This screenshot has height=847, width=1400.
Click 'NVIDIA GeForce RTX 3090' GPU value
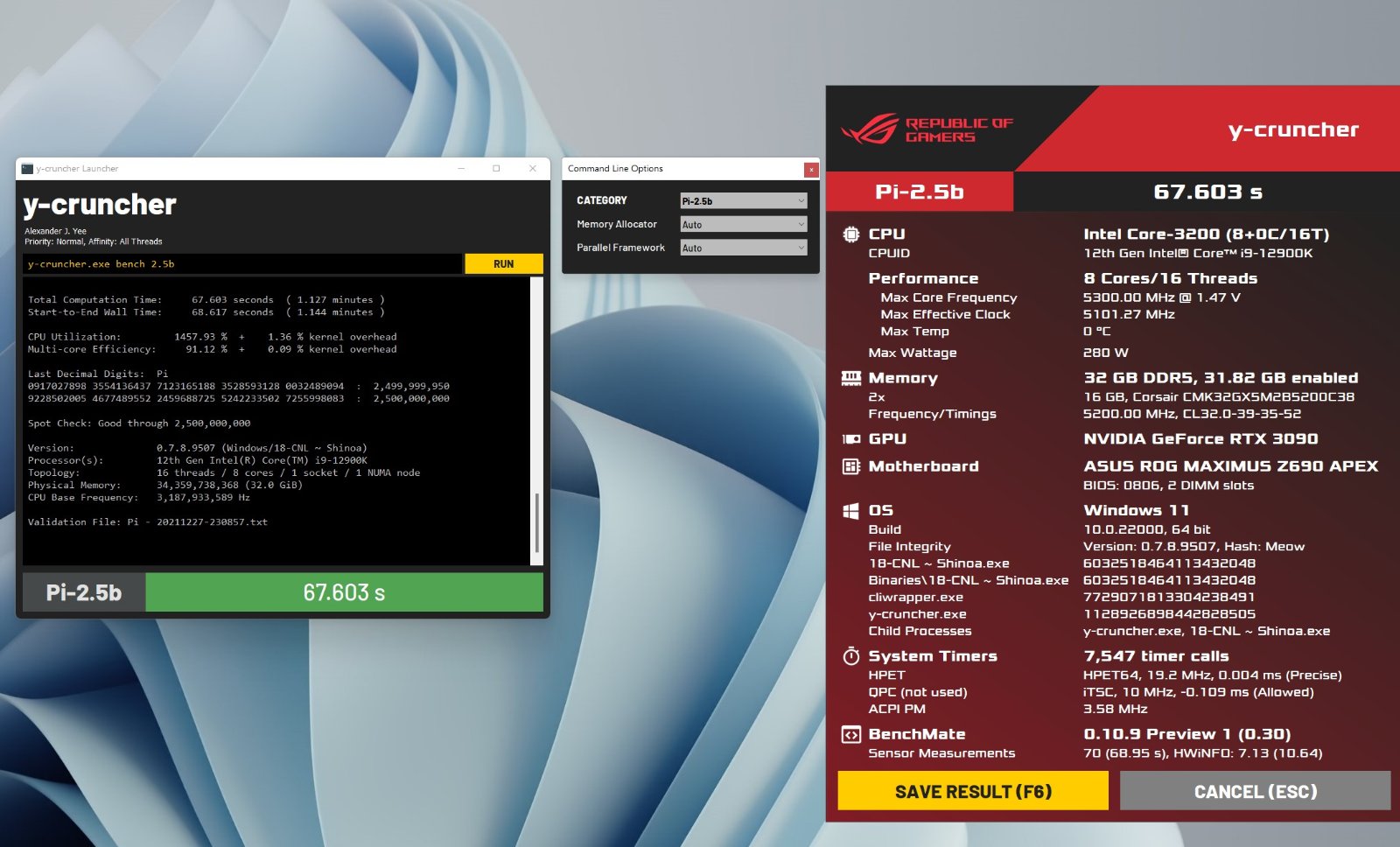coord(1200,439)
